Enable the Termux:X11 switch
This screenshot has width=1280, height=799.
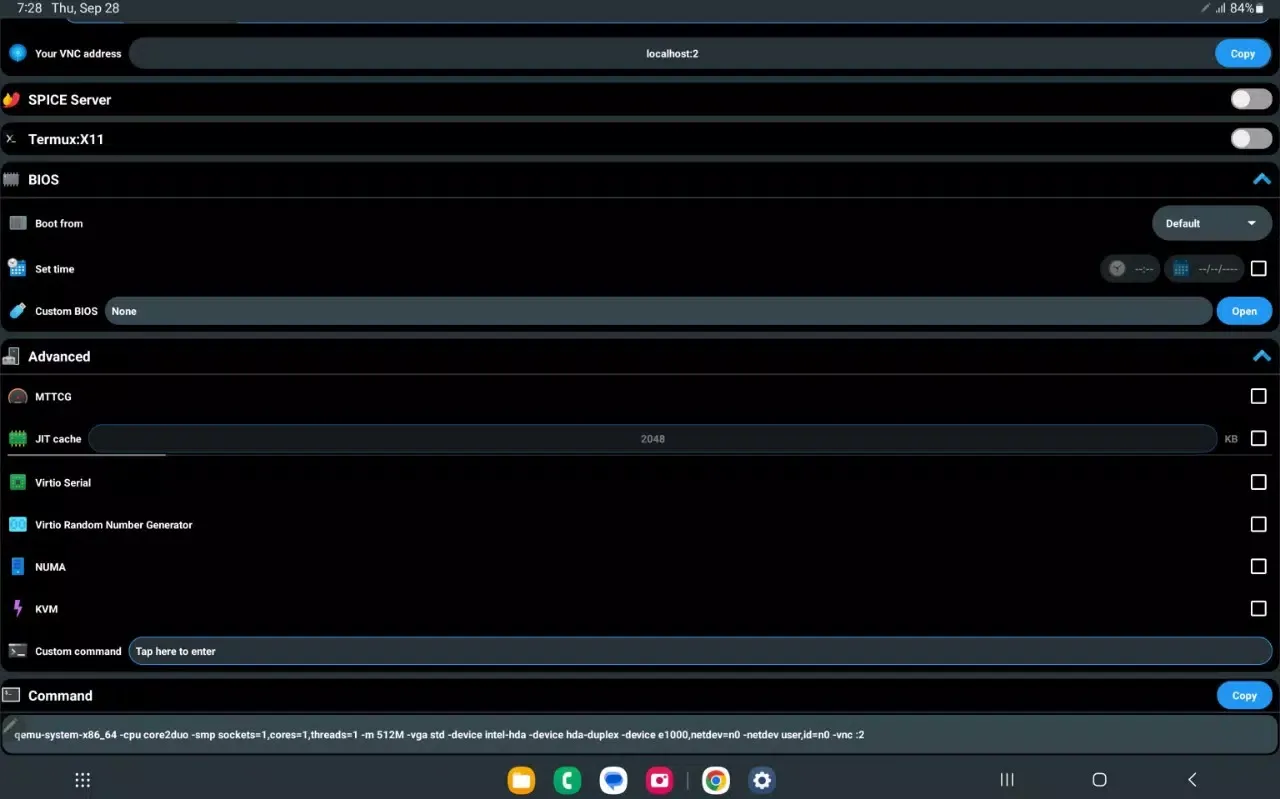click(x=1251, y=139)
